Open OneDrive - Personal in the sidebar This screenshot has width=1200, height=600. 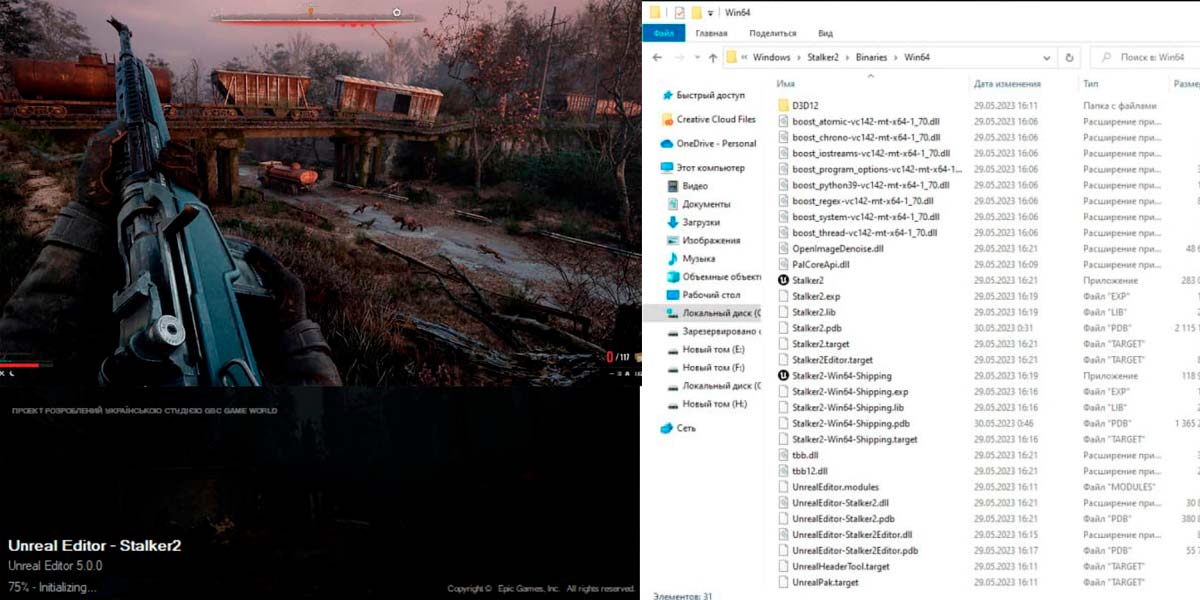[708, 143]
